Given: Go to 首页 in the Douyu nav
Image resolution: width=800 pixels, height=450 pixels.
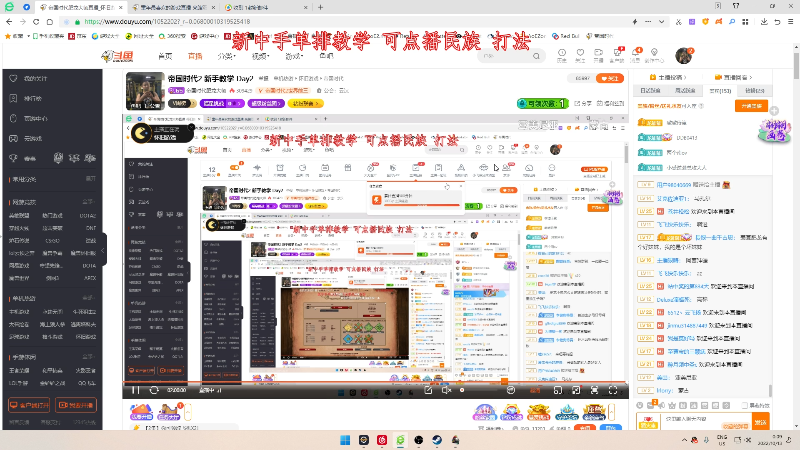Looking at the screenshot, I should pyautogui.click(x=165, y=56).
